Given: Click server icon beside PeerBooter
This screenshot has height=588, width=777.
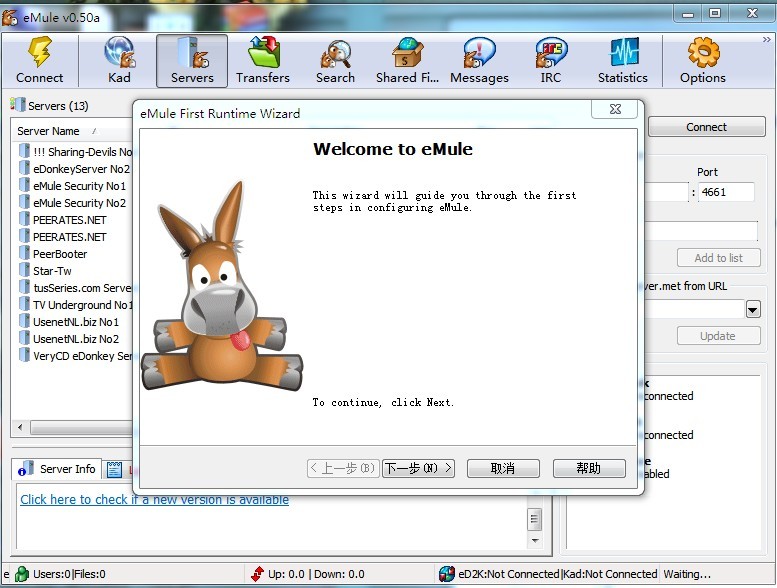Looking at the screenshot, I should (24, 253).
